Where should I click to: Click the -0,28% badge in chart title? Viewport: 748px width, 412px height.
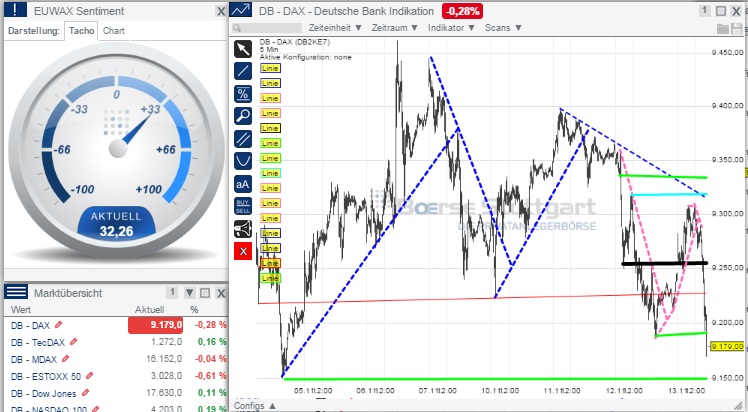pos(462,11)
